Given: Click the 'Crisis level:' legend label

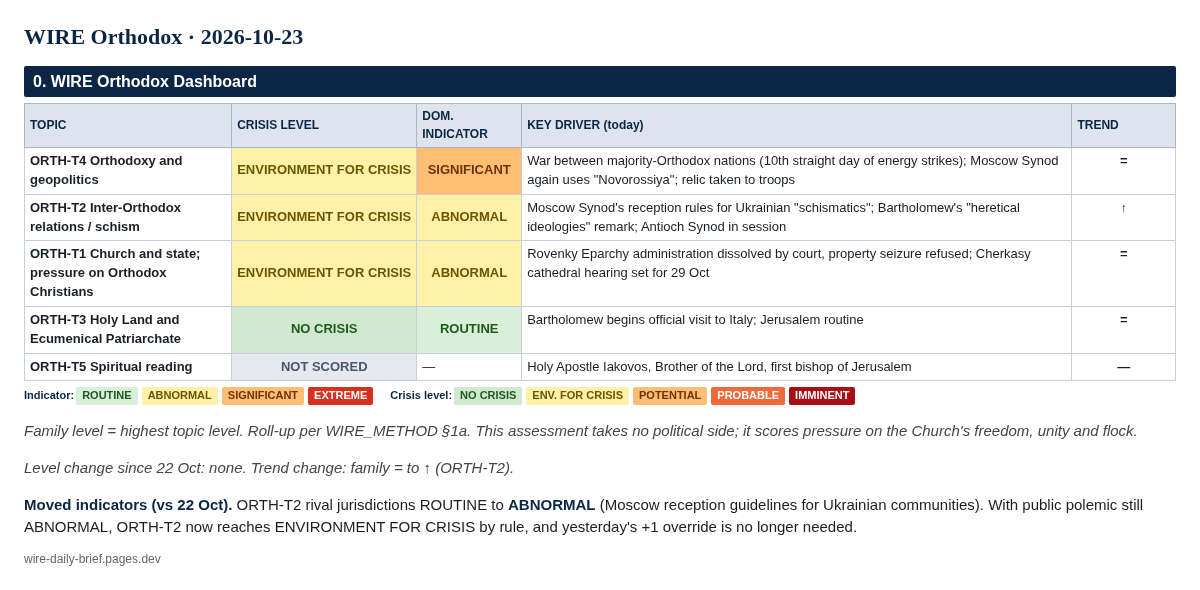Looking at the screenshot, I should pos(421,396).
